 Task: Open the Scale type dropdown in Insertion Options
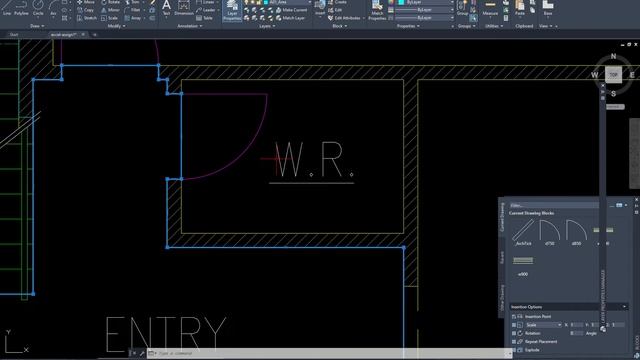[543, 325]
